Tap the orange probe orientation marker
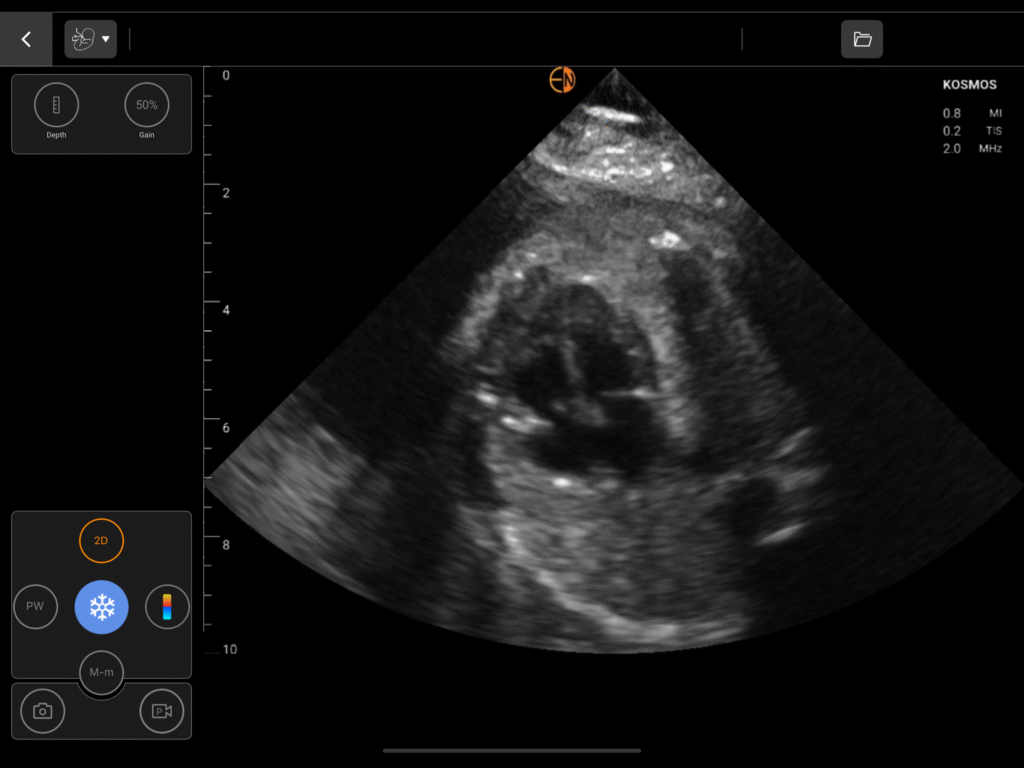 click(562, 80)
